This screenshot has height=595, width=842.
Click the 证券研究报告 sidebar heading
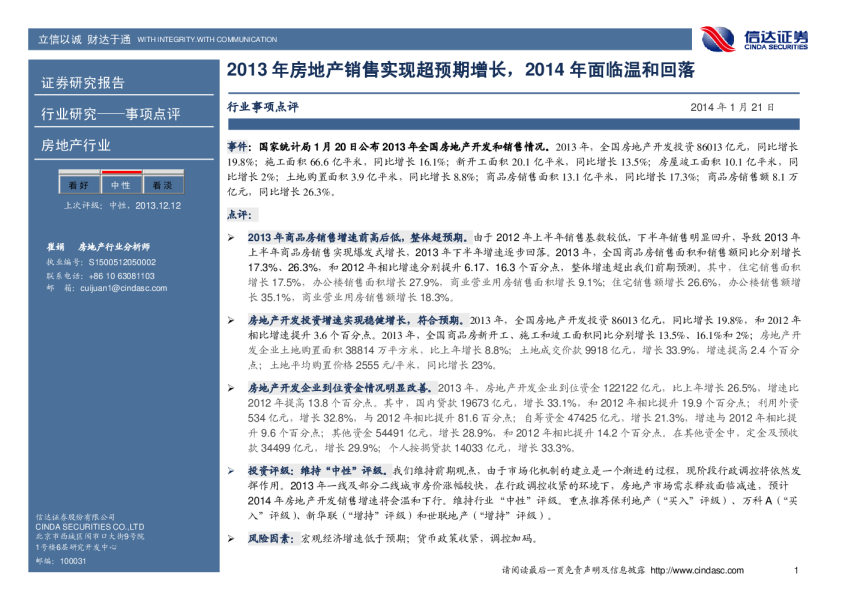pos(83,83)
